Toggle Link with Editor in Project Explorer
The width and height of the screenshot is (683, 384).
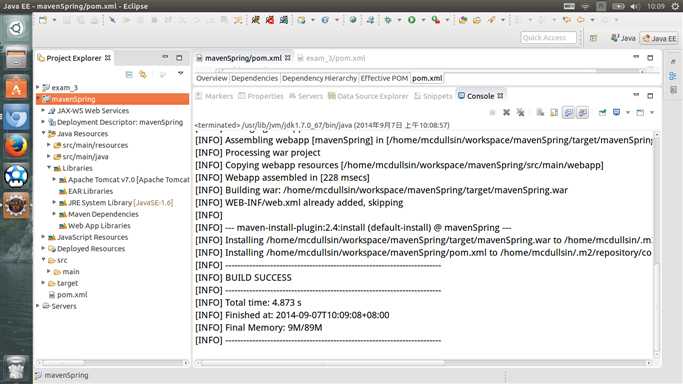click(x=143, y=75)
